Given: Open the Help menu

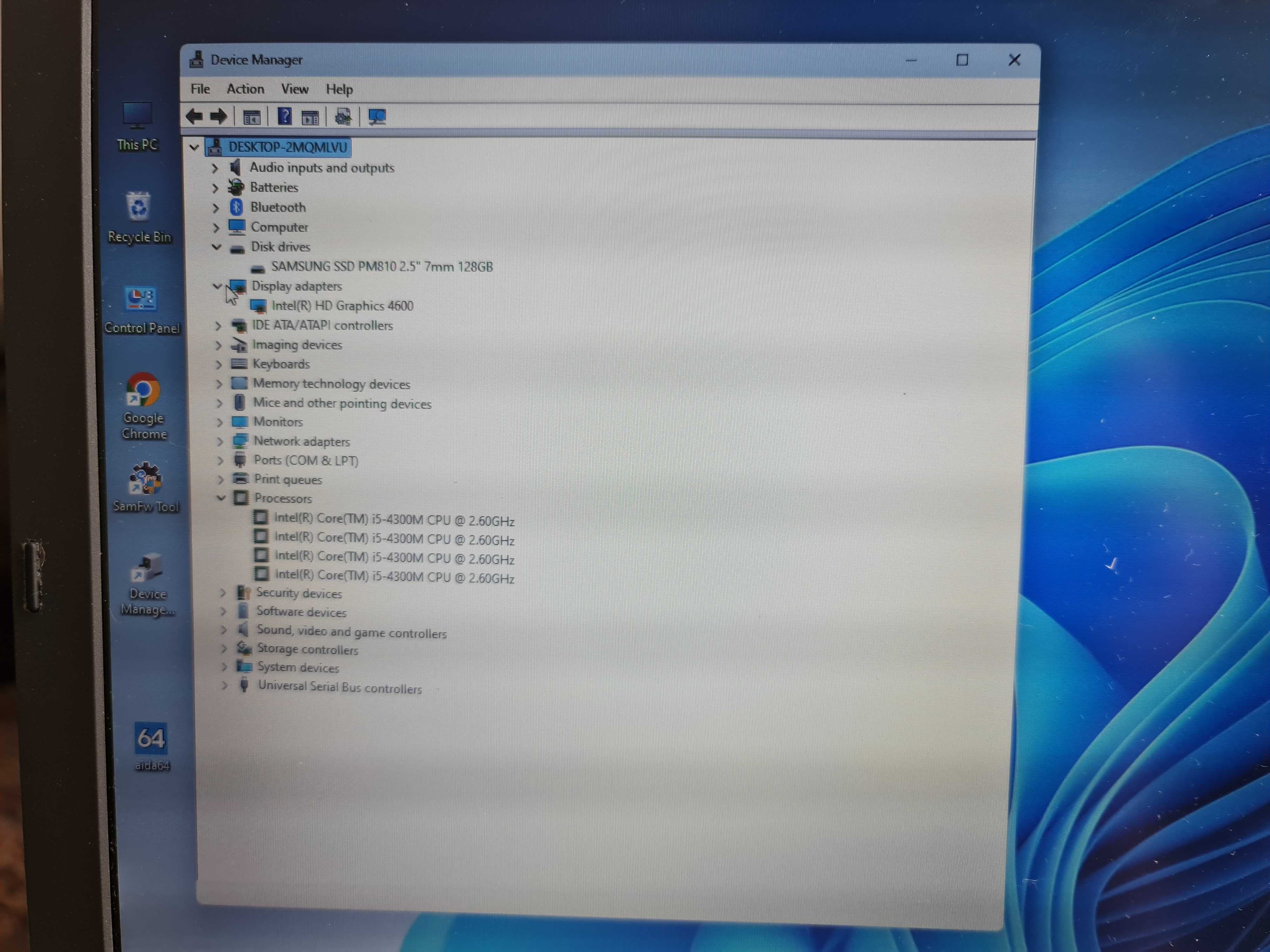Looking at the screenshot, I should point(339,89).
